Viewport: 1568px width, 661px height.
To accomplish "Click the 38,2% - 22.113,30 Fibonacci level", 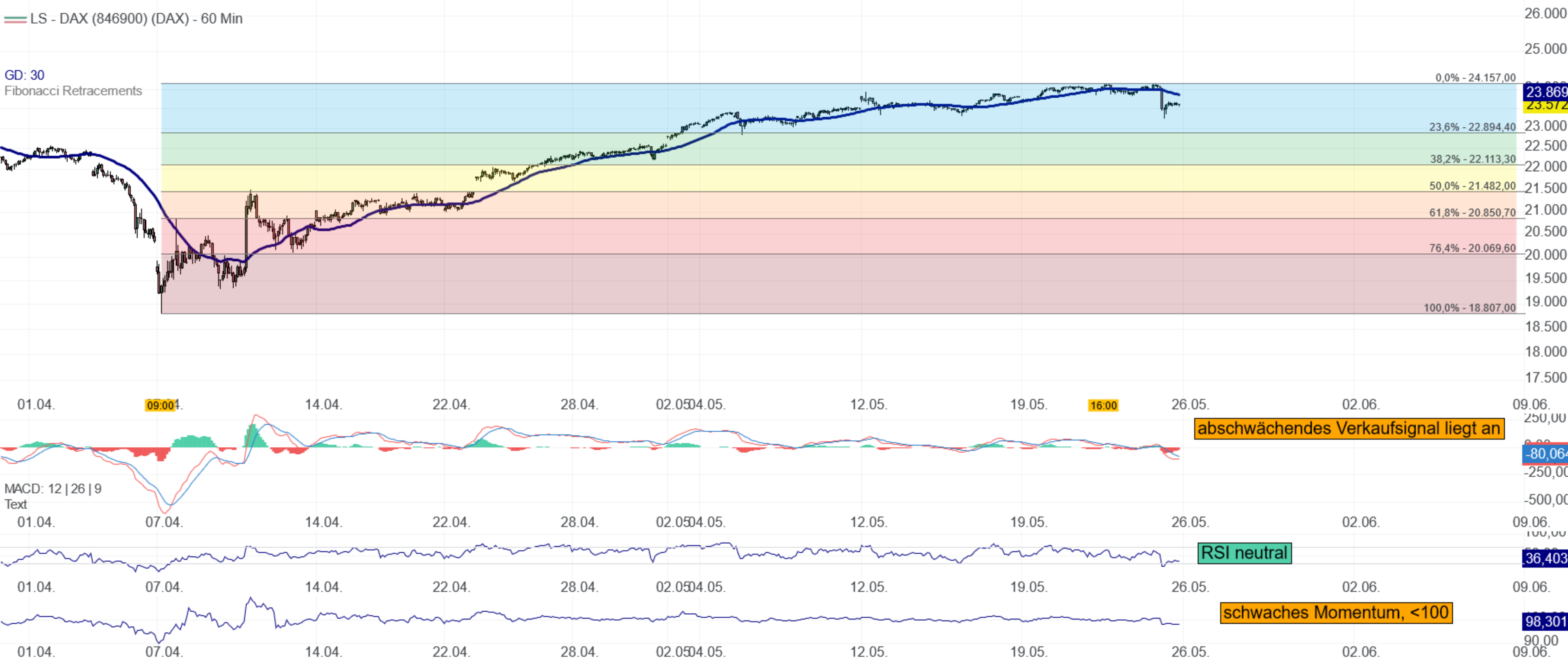I will [x=1472, y=159].
